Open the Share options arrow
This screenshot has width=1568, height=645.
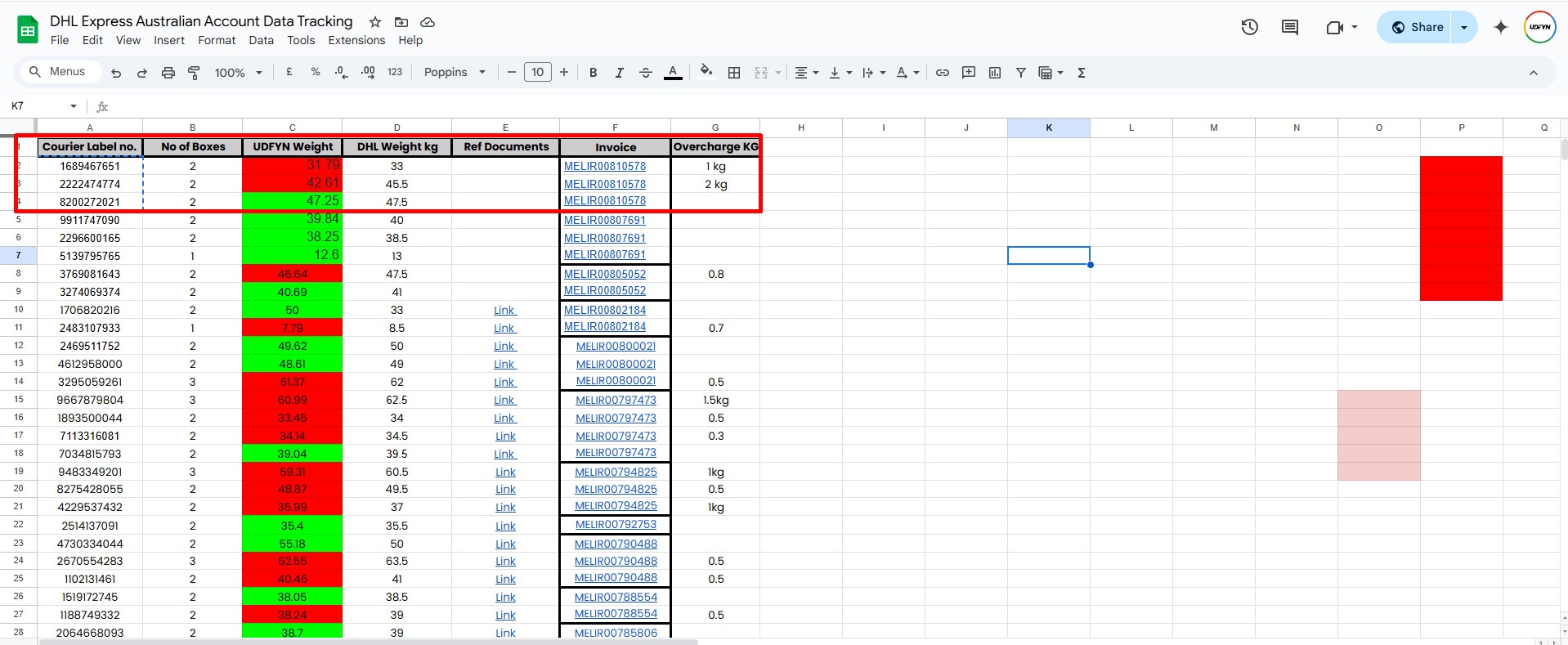point(1464,27)
